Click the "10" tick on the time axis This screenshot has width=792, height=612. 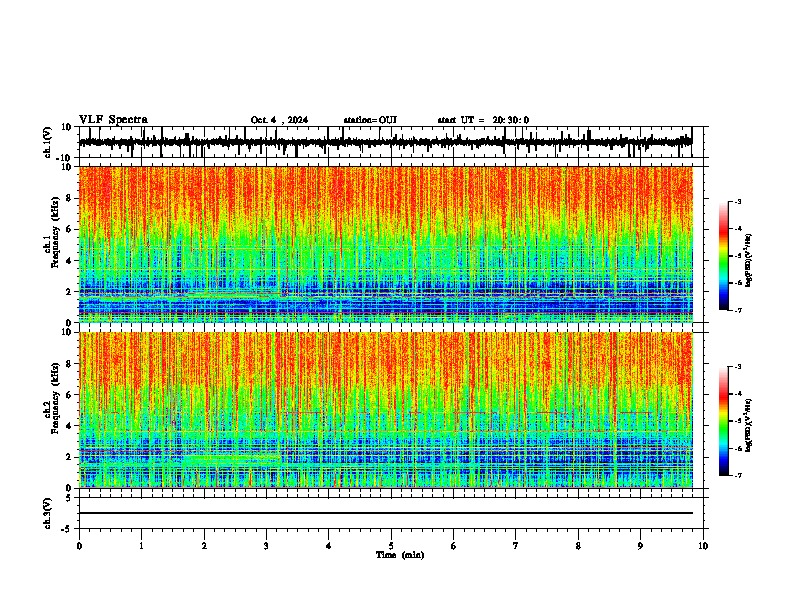pyautogui.click(x=703, y=546)
